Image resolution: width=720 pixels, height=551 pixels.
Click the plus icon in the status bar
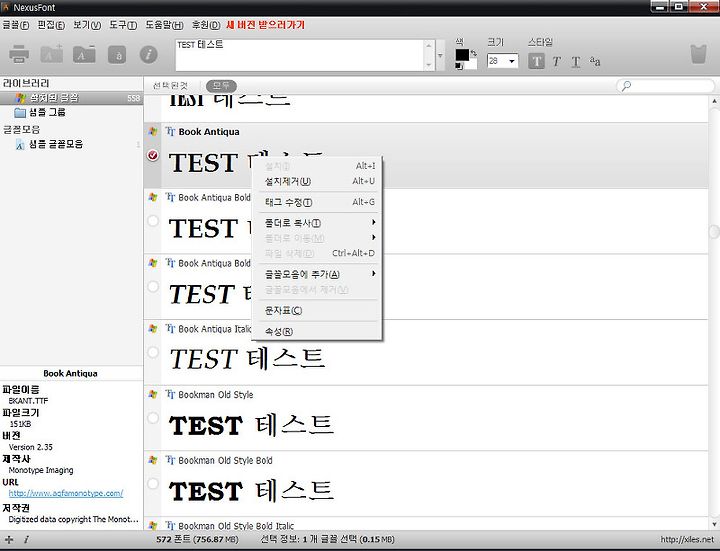(x=9, y=540)
